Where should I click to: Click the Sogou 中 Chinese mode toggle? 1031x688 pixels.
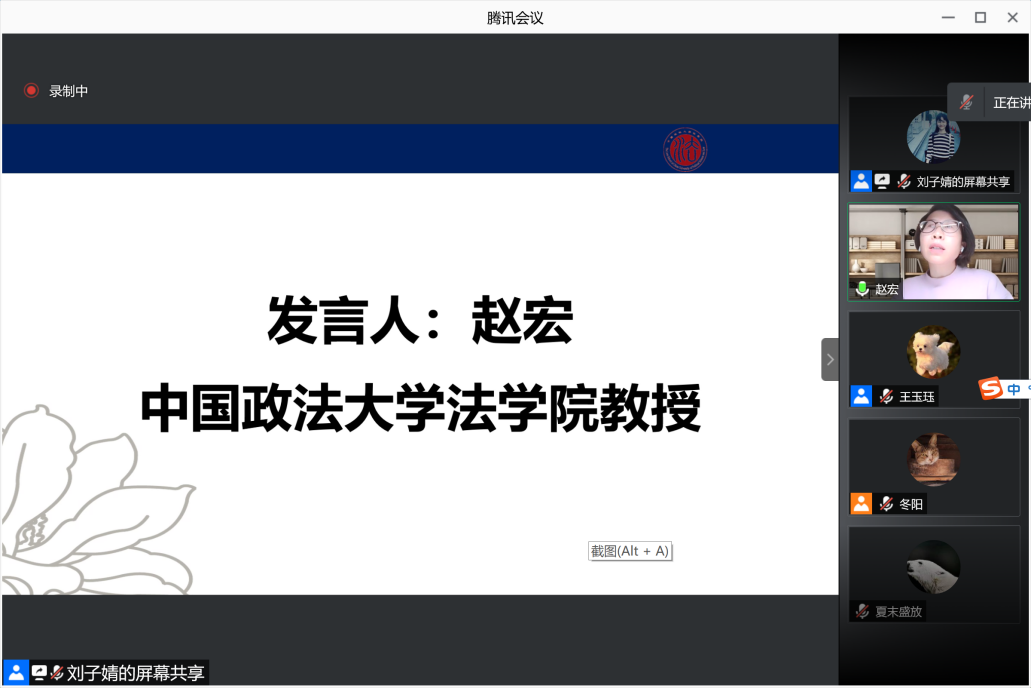click(1014, 389)
